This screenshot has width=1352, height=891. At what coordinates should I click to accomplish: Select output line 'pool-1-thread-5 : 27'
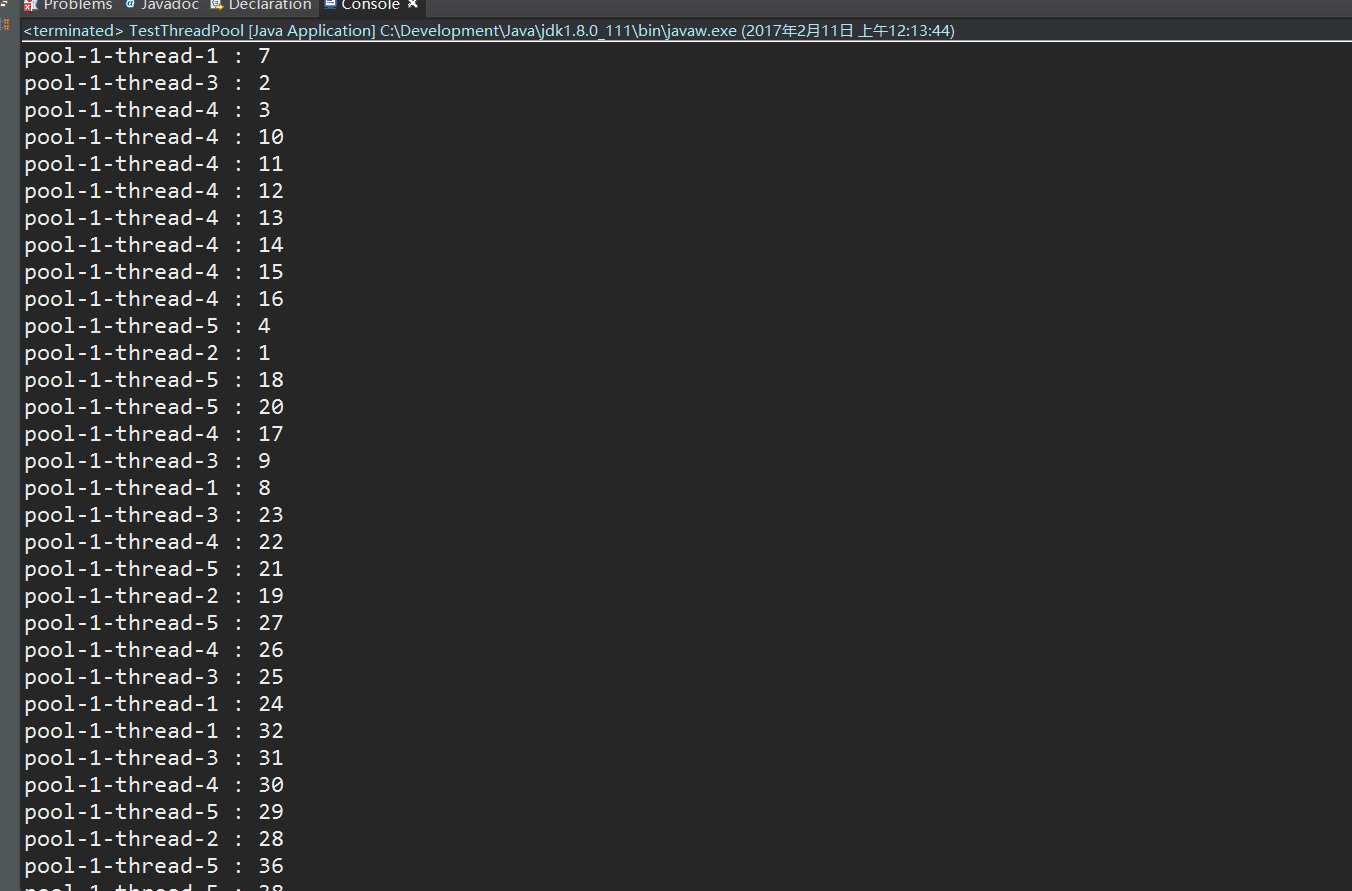pos(154,623)
